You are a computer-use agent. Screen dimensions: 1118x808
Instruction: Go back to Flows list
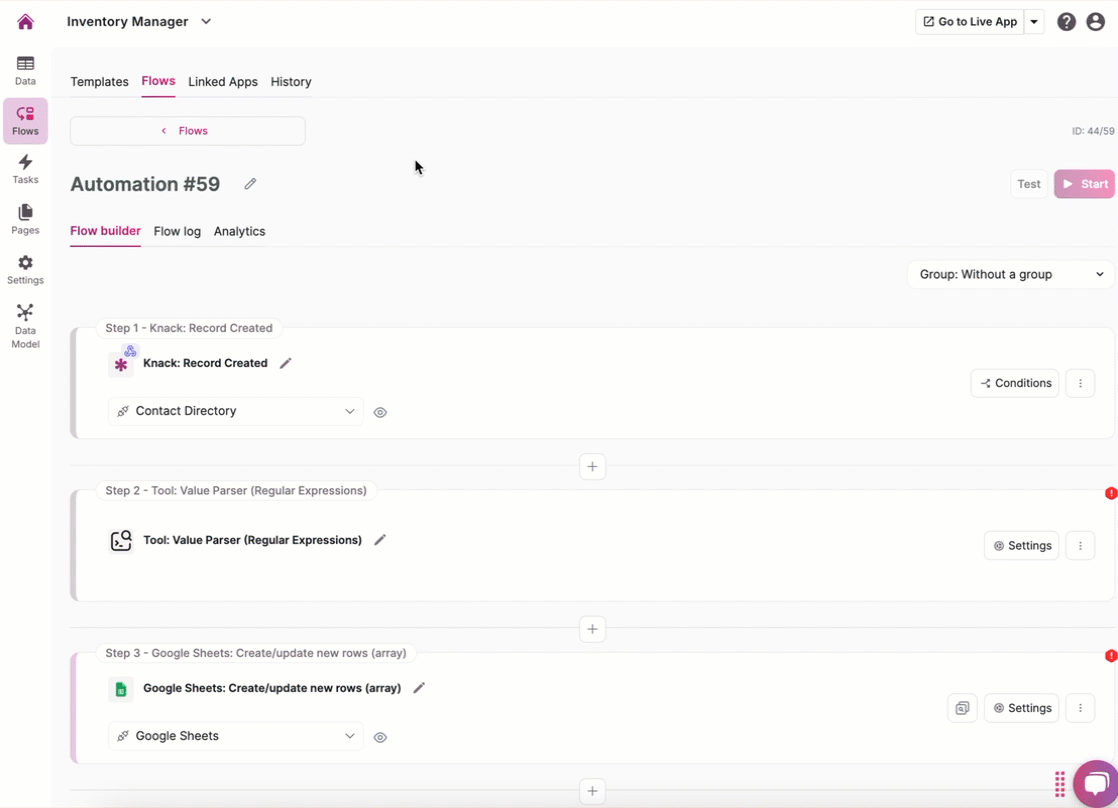tap(188, 131)
